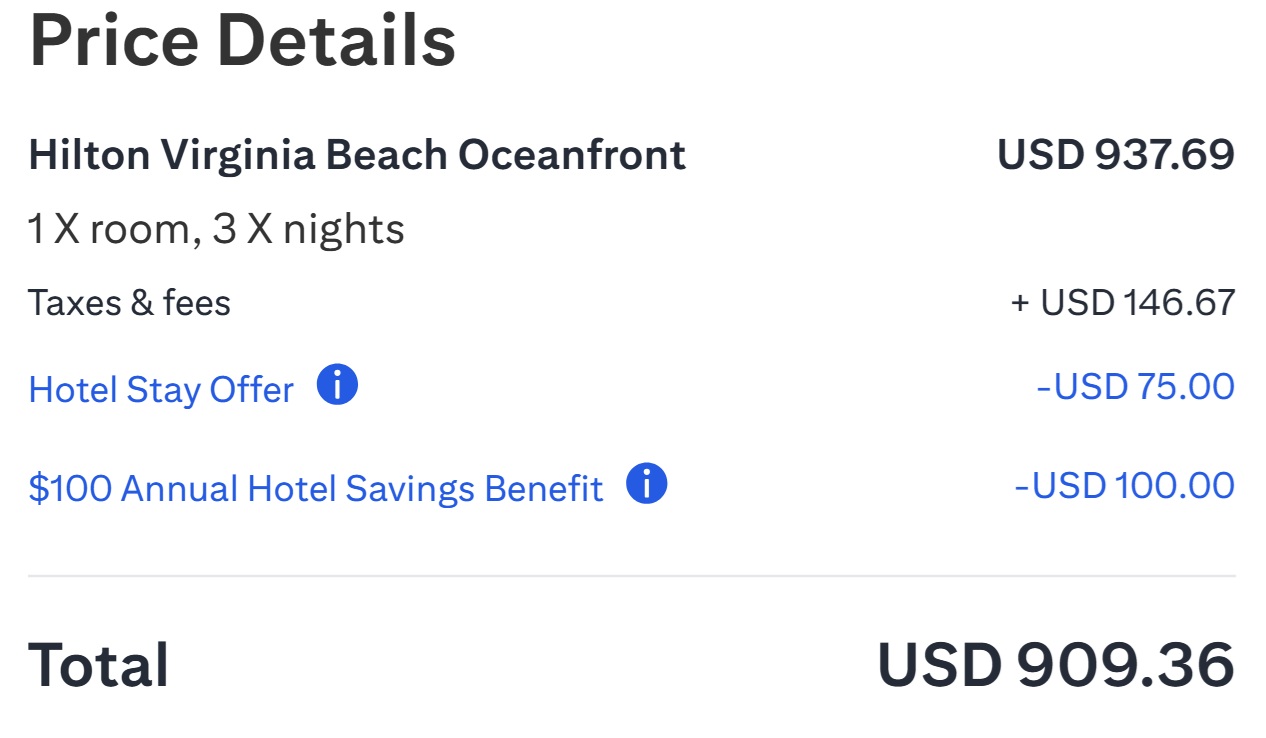Click the Taxes & fees label
The image size is (1266, 738).
[130, 302]
